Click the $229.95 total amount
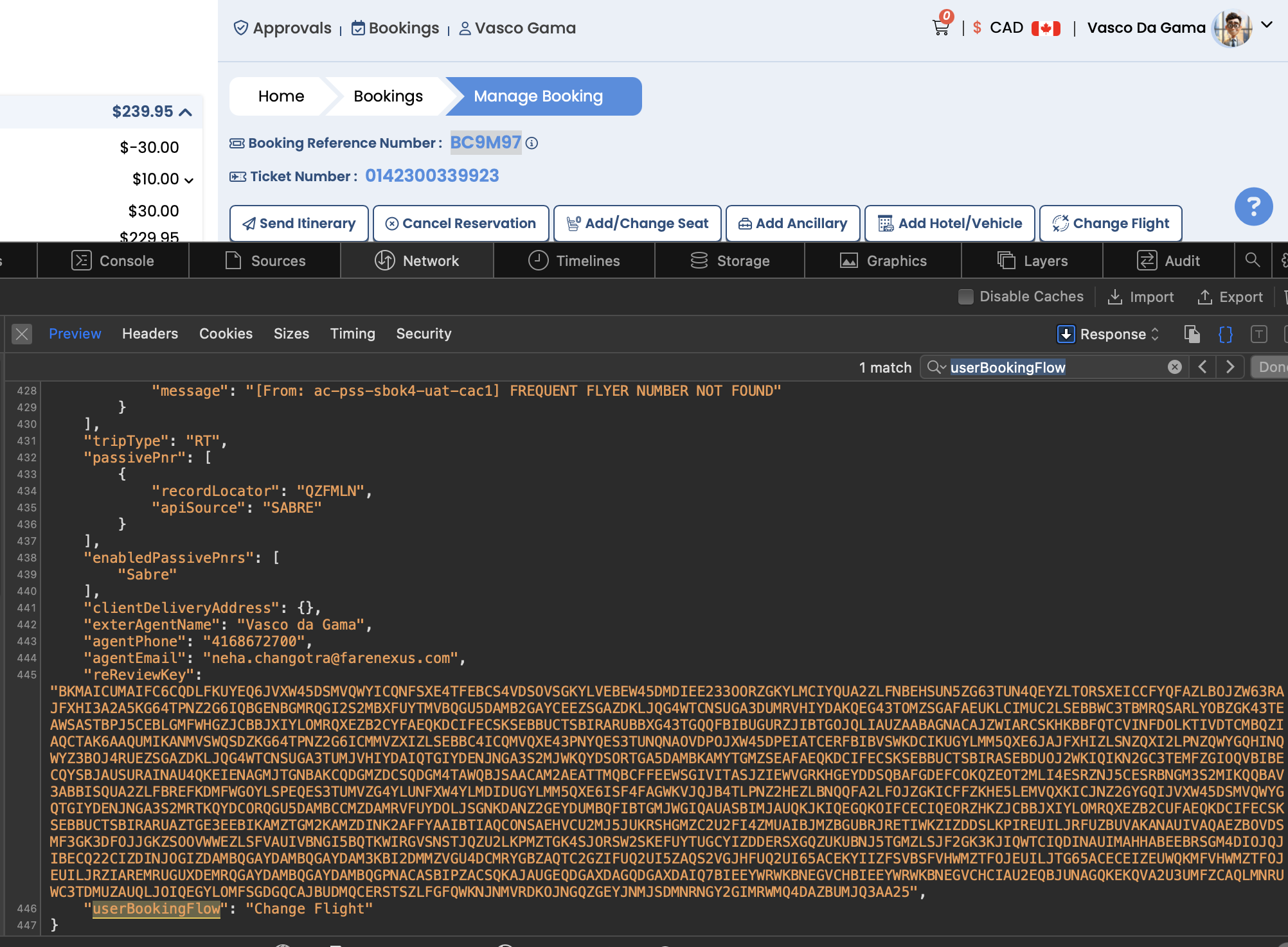 149,236
